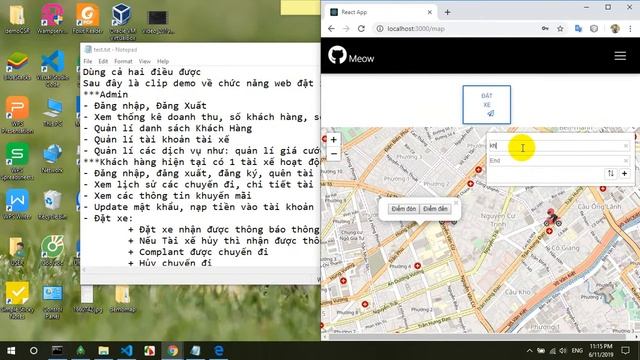Open Windows Start menu

(x=11, y=351)
